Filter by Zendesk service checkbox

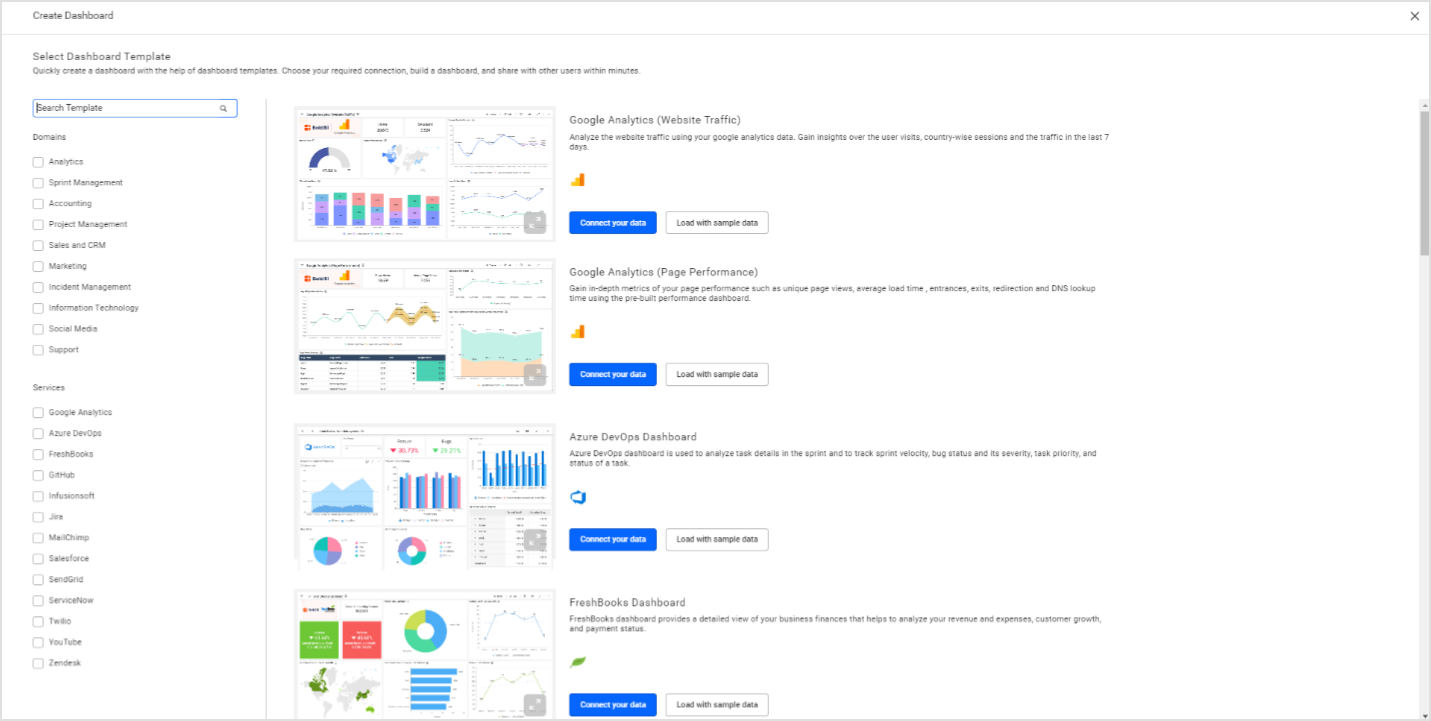38,663
